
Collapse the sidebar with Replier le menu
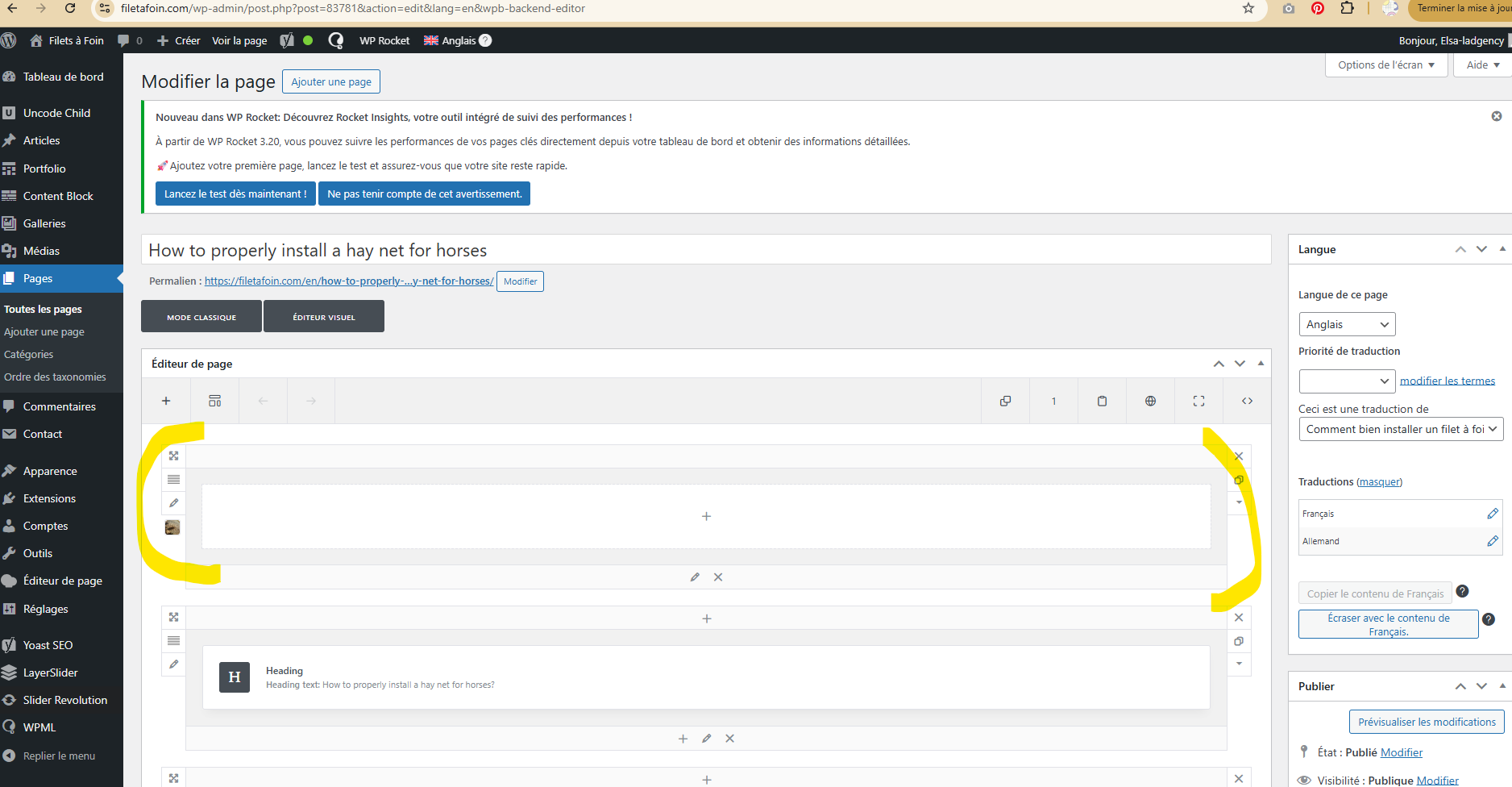click(61, 756)
